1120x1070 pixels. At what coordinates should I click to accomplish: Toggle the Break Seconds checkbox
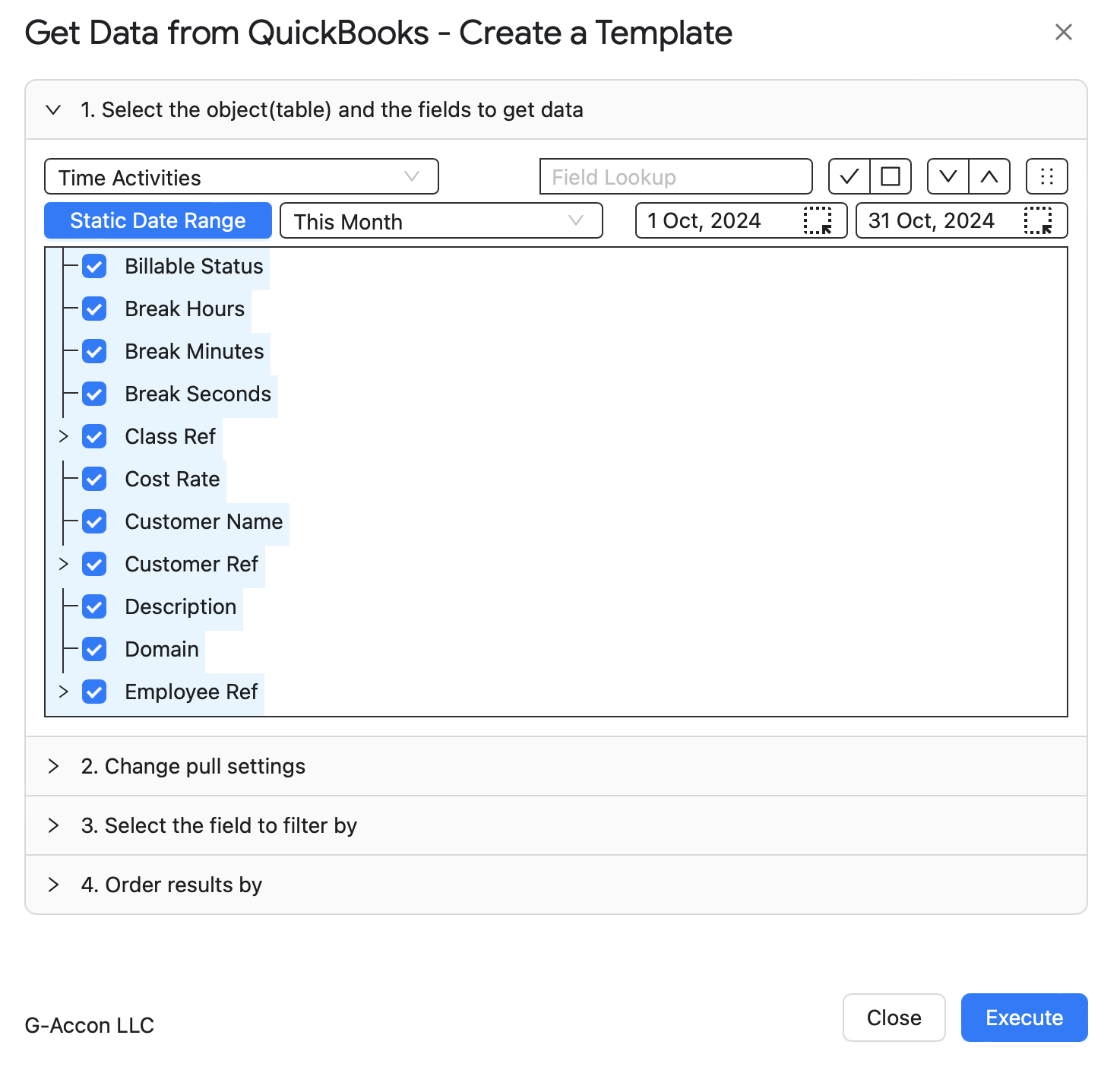point(94,394)
